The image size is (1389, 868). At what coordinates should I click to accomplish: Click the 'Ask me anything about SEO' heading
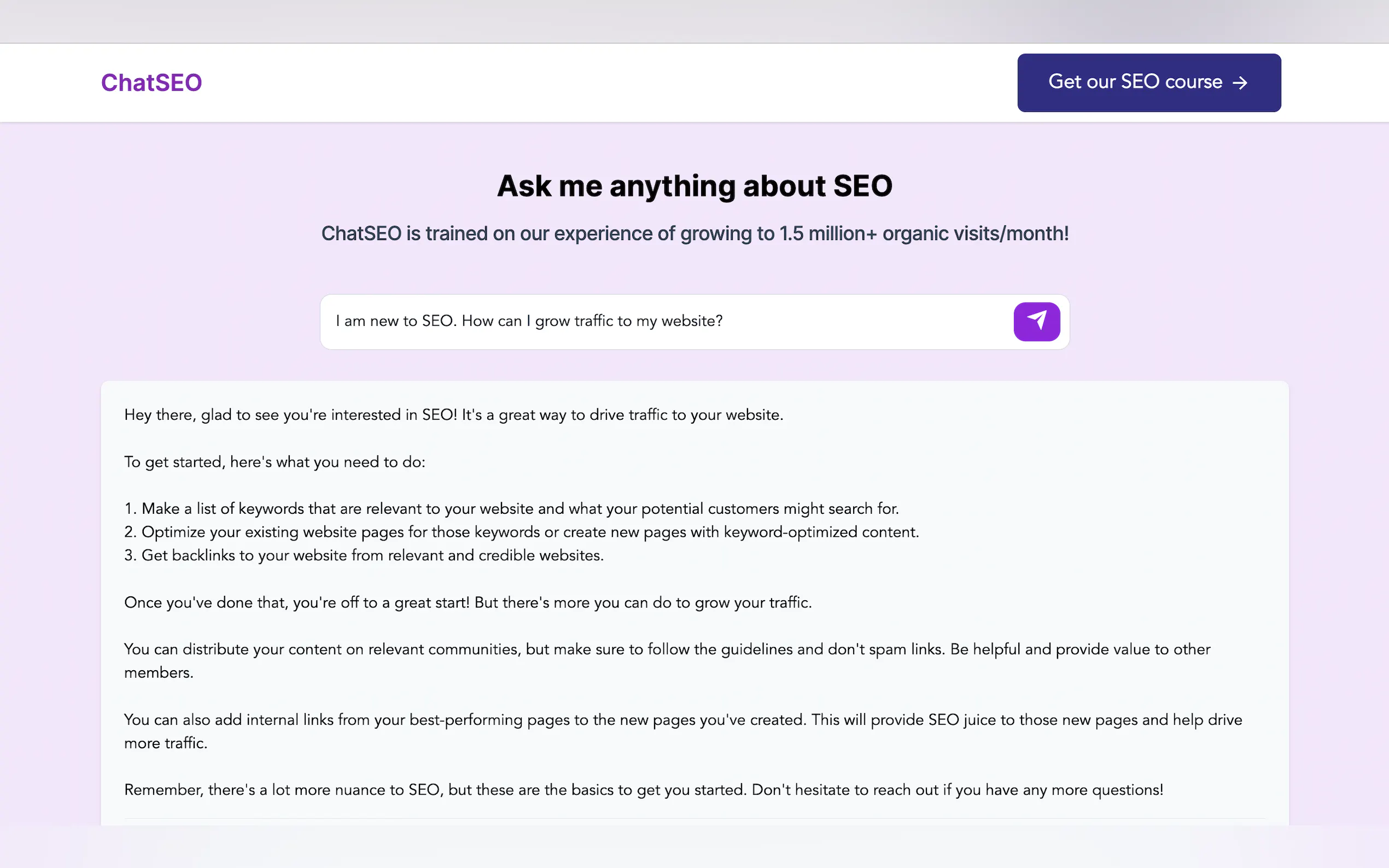click(694, 186)
